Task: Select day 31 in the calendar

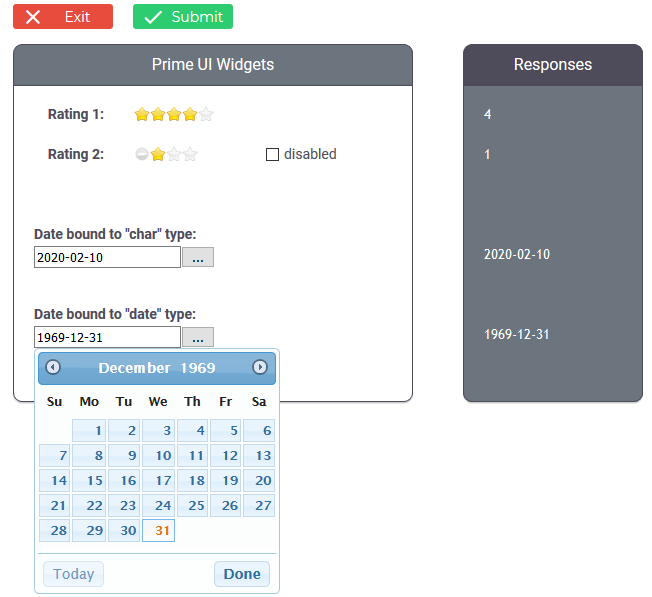Action: (158, 530)
